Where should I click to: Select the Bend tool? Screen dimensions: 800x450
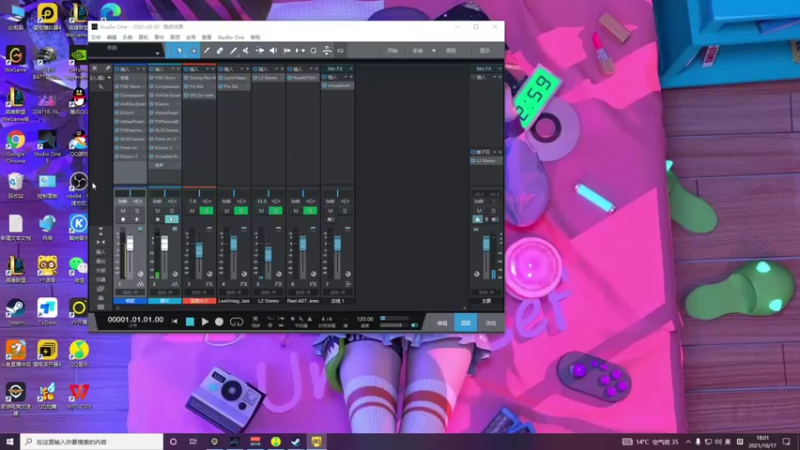coord(260,51)
